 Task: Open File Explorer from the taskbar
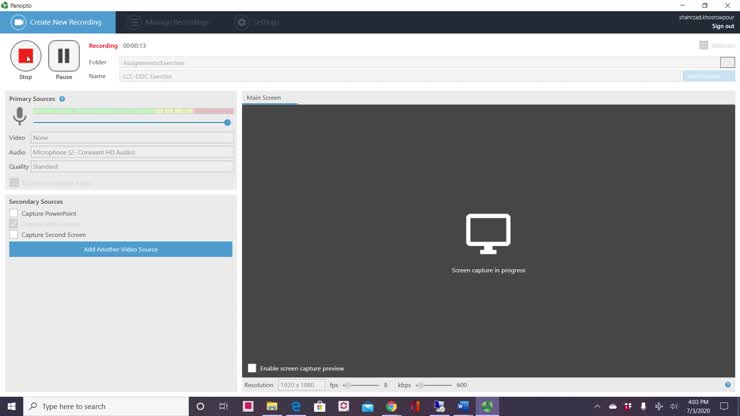pyautogui.click(x=272, y=407)
